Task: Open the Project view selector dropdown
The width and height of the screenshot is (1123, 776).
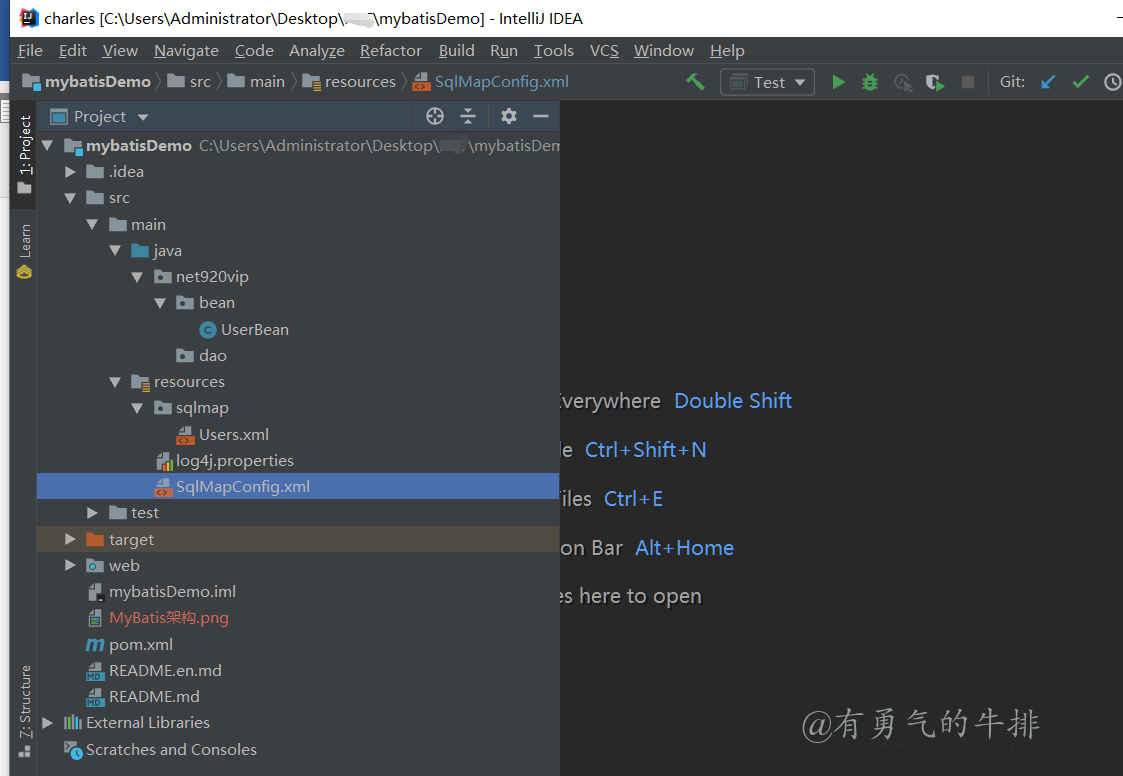Action: 142,117
